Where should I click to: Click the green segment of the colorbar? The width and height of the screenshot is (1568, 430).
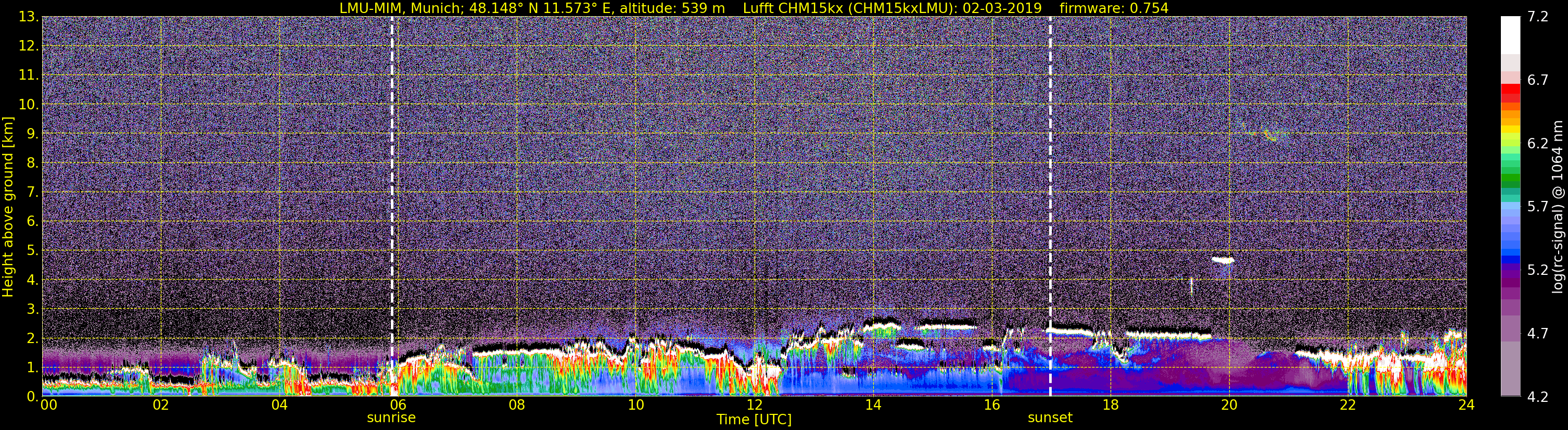click(1510, 176)
